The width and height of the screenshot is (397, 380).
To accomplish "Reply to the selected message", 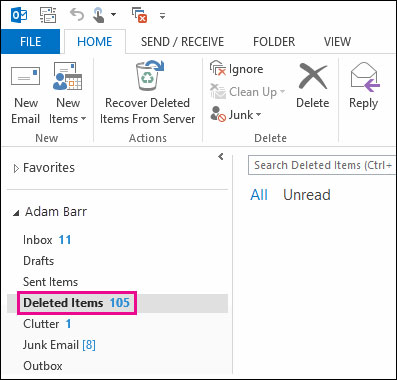I will click(364, 86).
